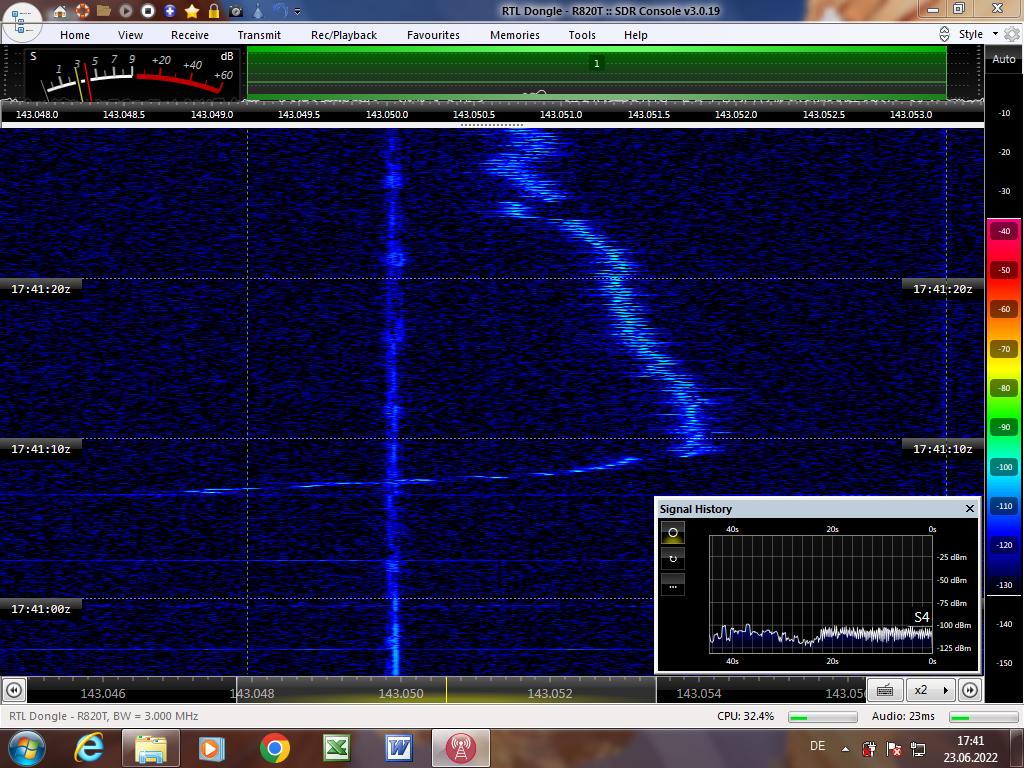Open the media player taskbar icon

[x=212, y=748]
